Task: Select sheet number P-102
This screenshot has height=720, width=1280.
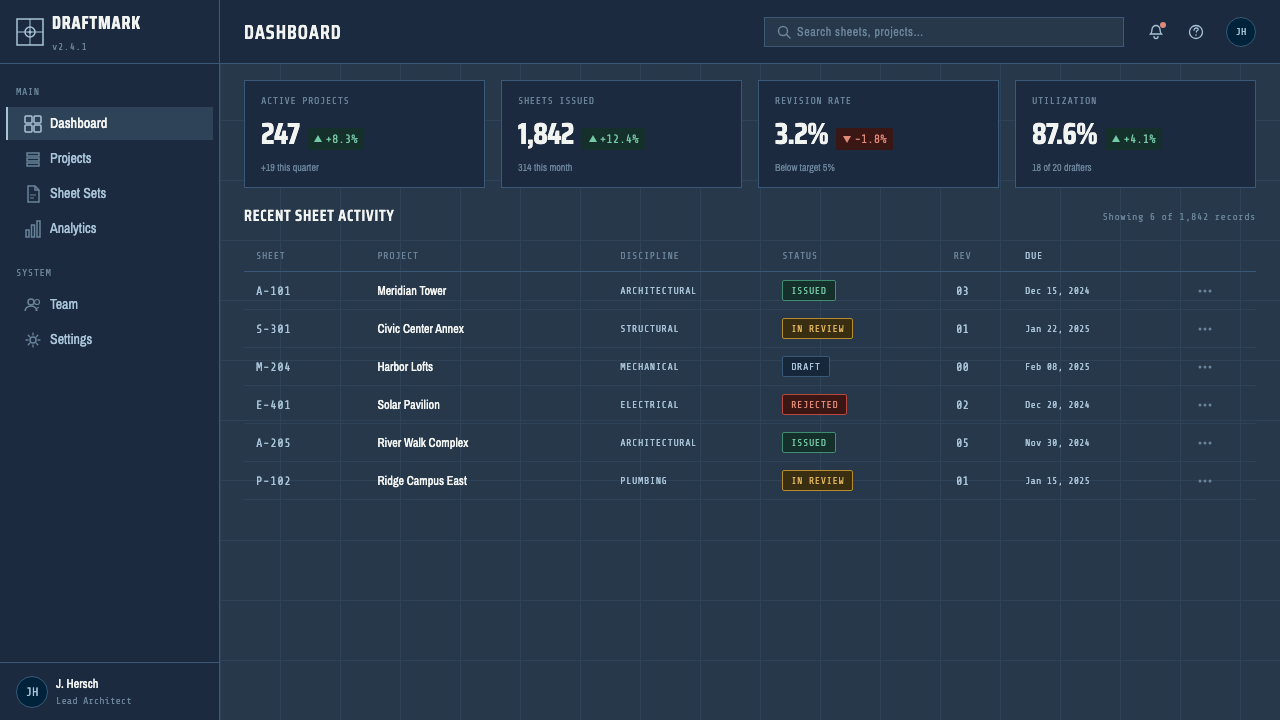Action: pos(273,481)
